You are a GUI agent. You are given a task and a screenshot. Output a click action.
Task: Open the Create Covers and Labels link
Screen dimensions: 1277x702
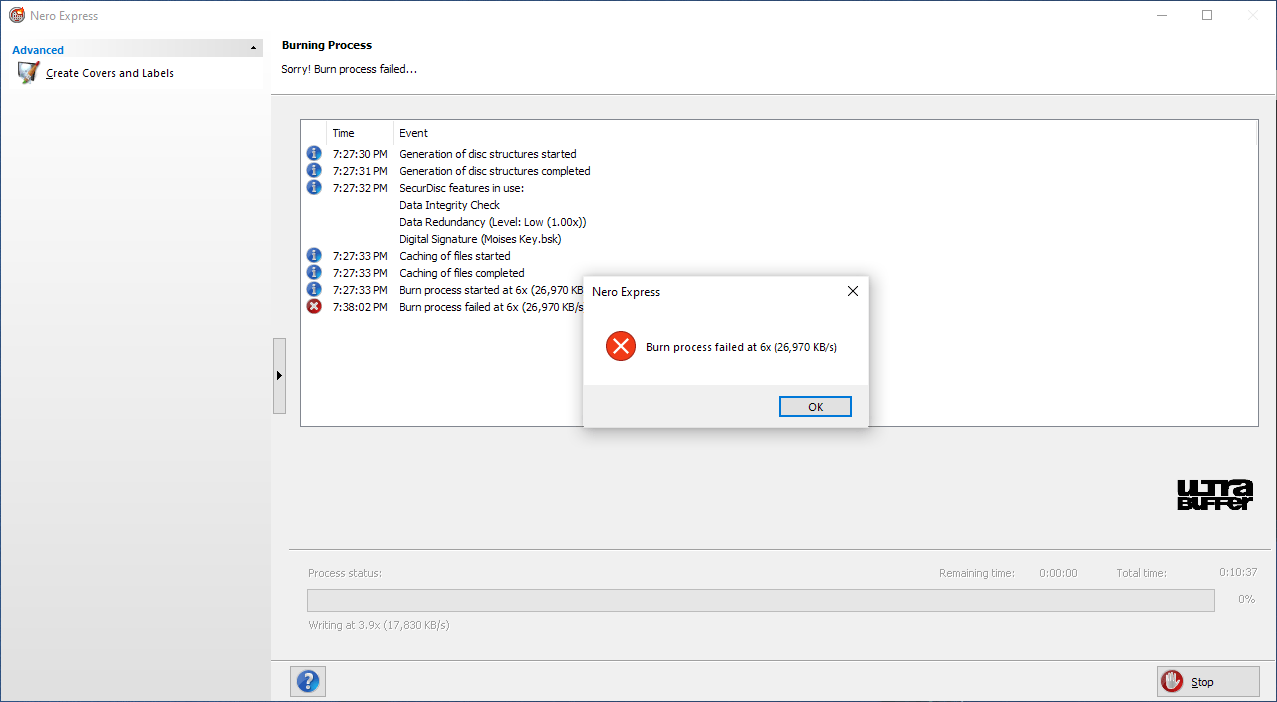(110, 73)
